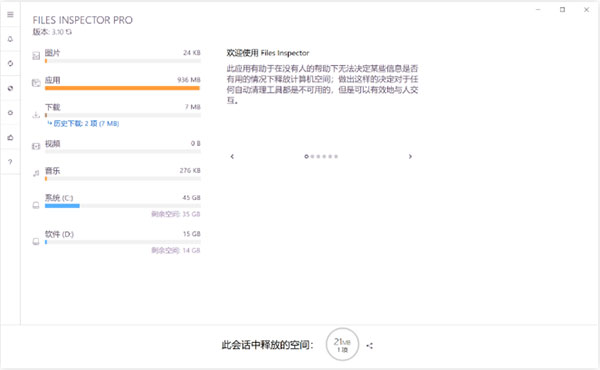Click the 视频 video category icon
Screen dimensions: 600x370
click(x=36, y=146)
